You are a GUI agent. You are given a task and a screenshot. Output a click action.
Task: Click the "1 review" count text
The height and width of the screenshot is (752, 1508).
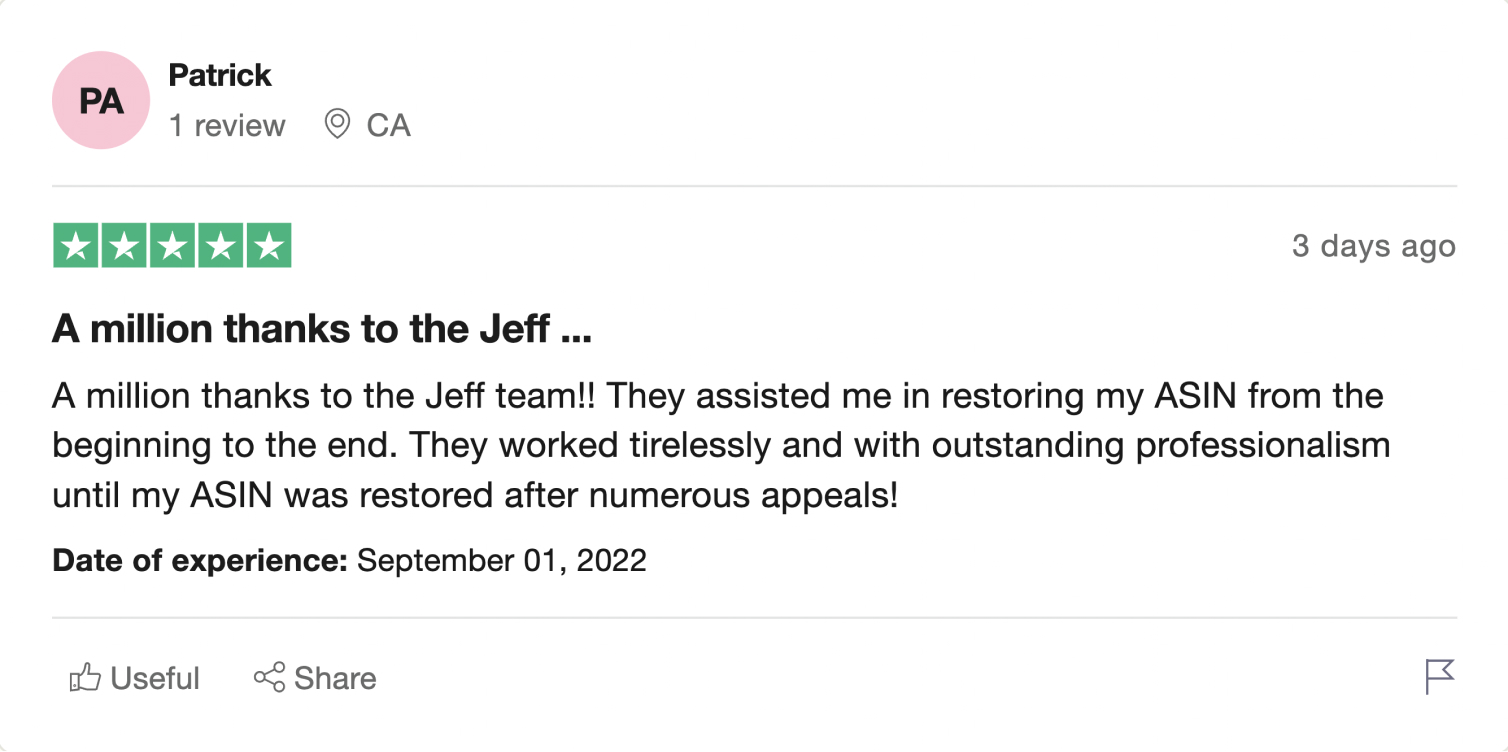pyautogui.click(x=227, y=126)
